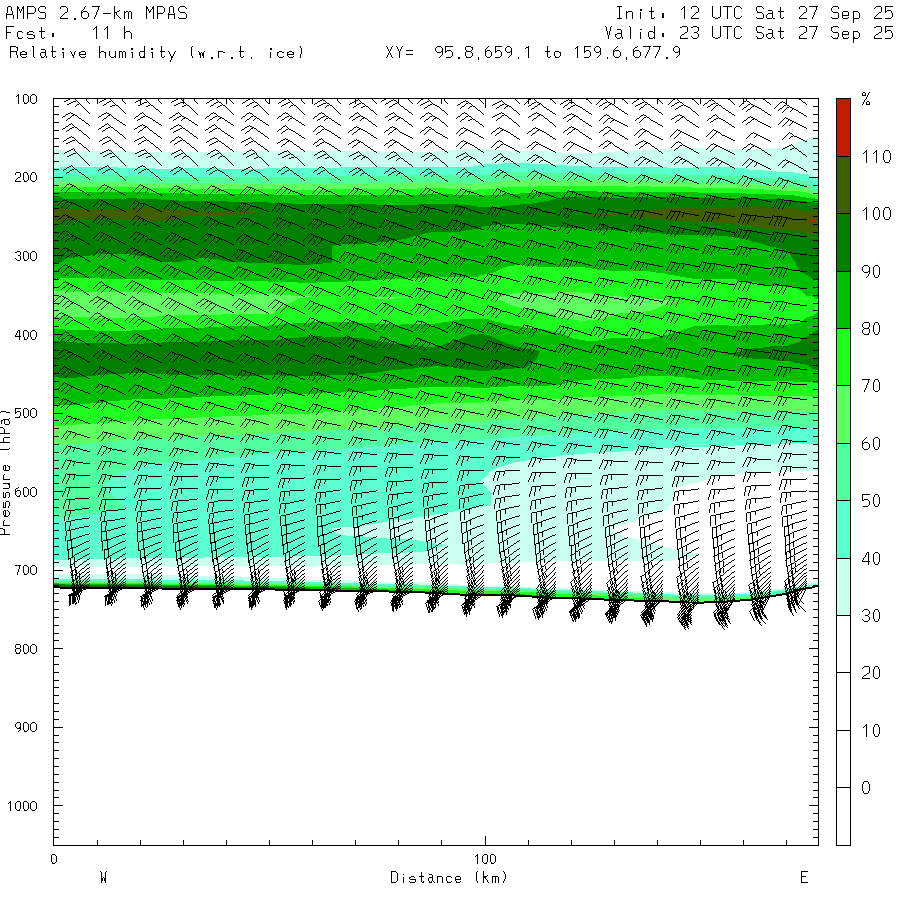Click the 'Init: 12 UTC Sat 27 Sep 25' text
900x900 pixels.
[x=755, y=13]
